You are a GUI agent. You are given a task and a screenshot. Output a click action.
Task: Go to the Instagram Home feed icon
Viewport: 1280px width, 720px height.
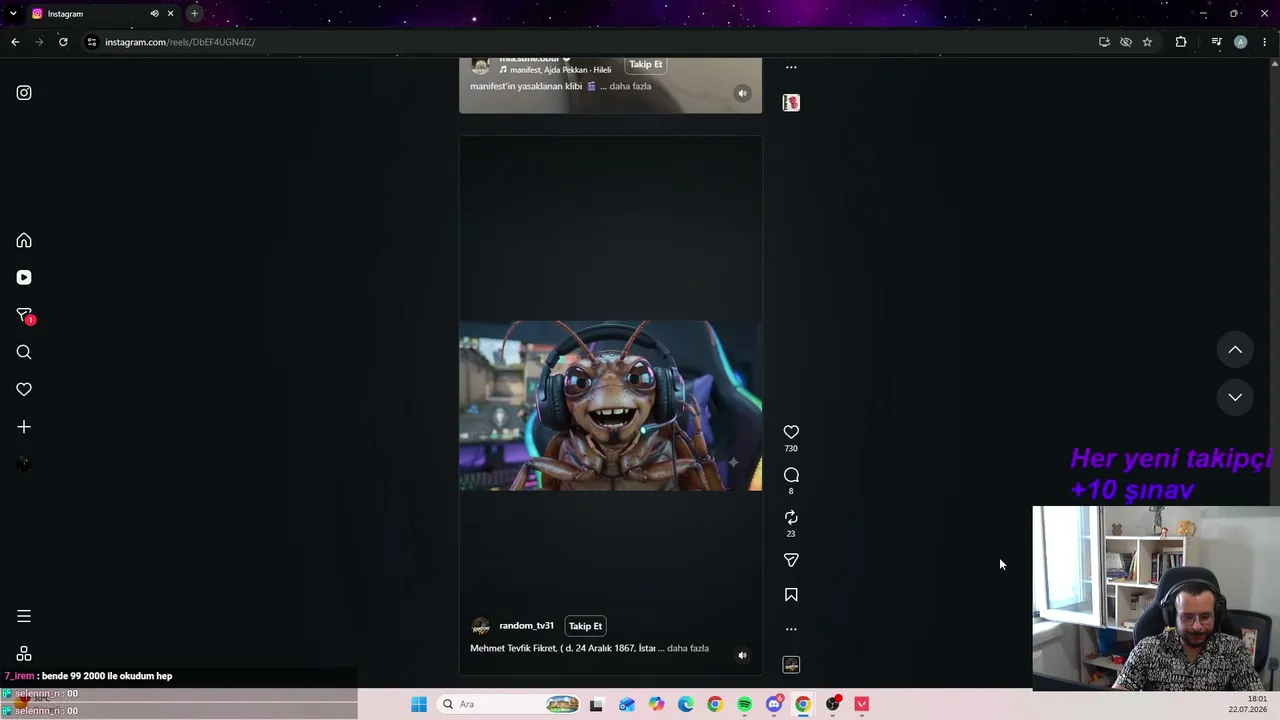click(24, 241)
